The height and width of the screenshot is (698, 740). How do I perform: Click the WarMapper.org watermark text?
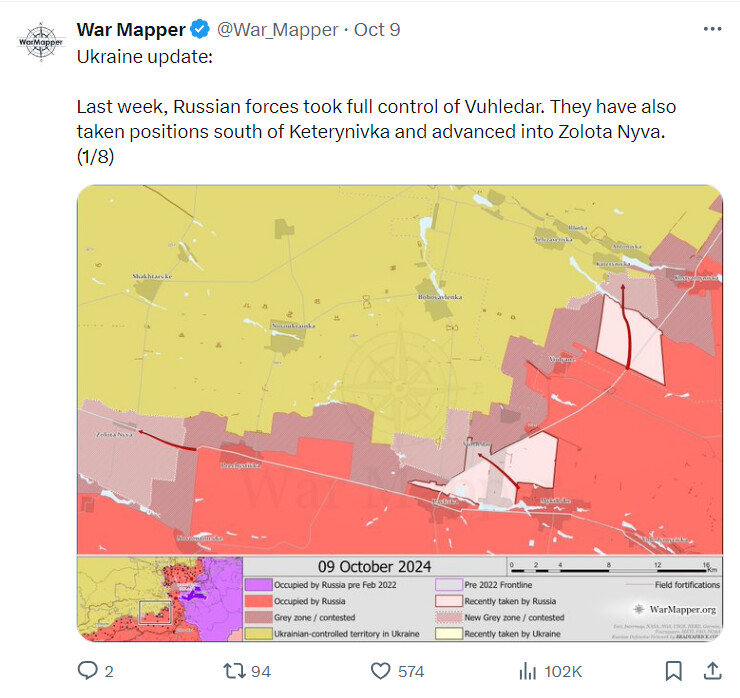[x=682, y=609]
